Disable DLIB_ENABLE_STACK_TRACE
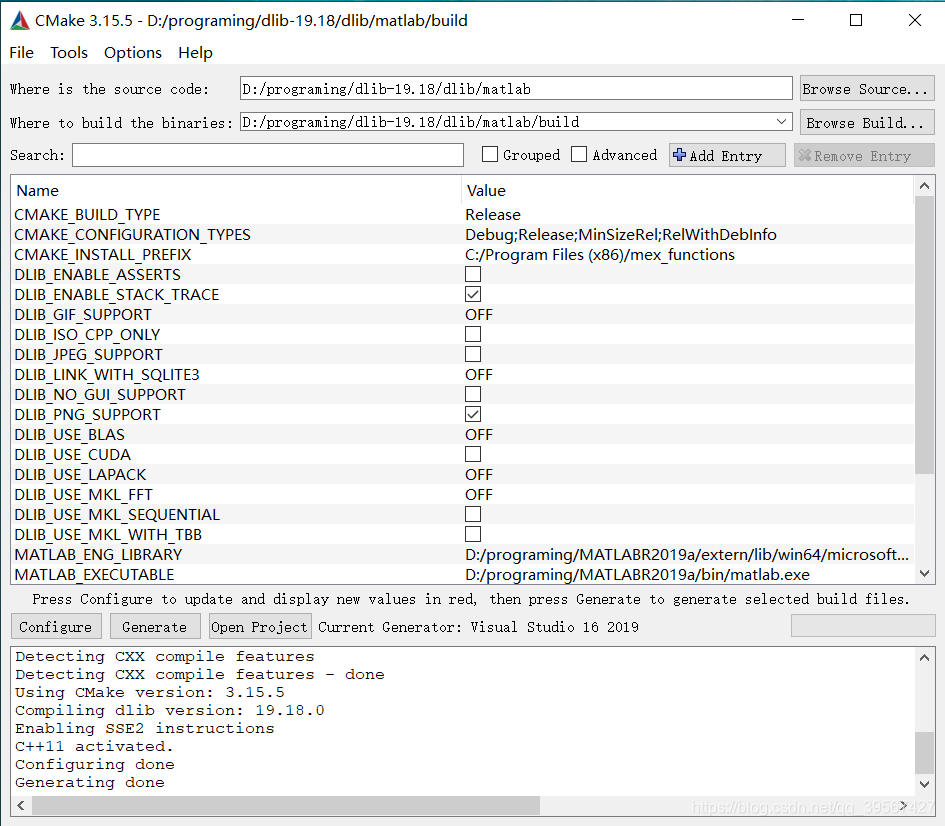 [x=472, y=294]
